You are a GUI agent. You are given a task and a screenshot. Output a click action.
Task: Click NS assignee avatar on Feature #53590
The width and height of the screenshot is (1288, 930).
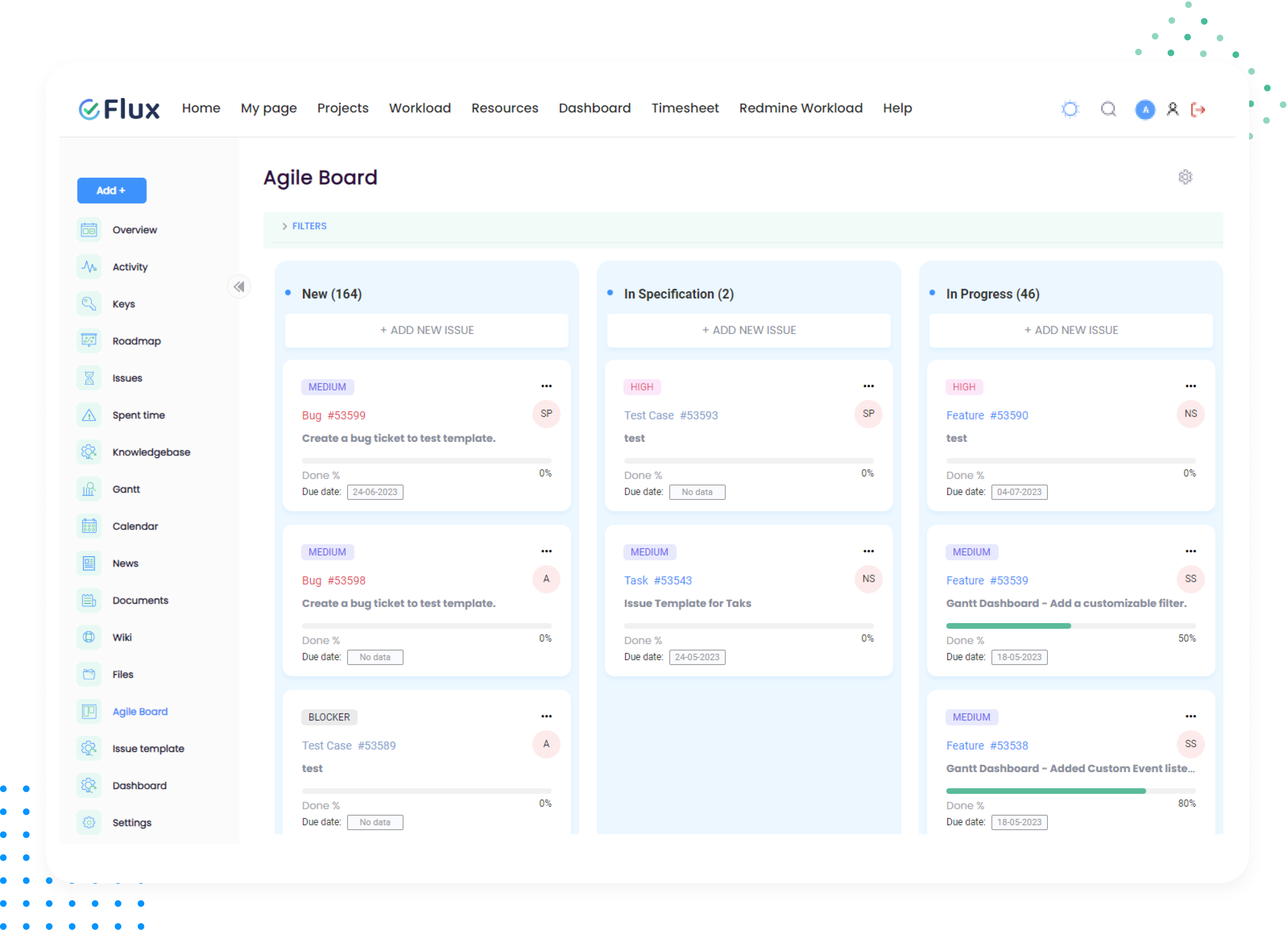pos(1190,414)
